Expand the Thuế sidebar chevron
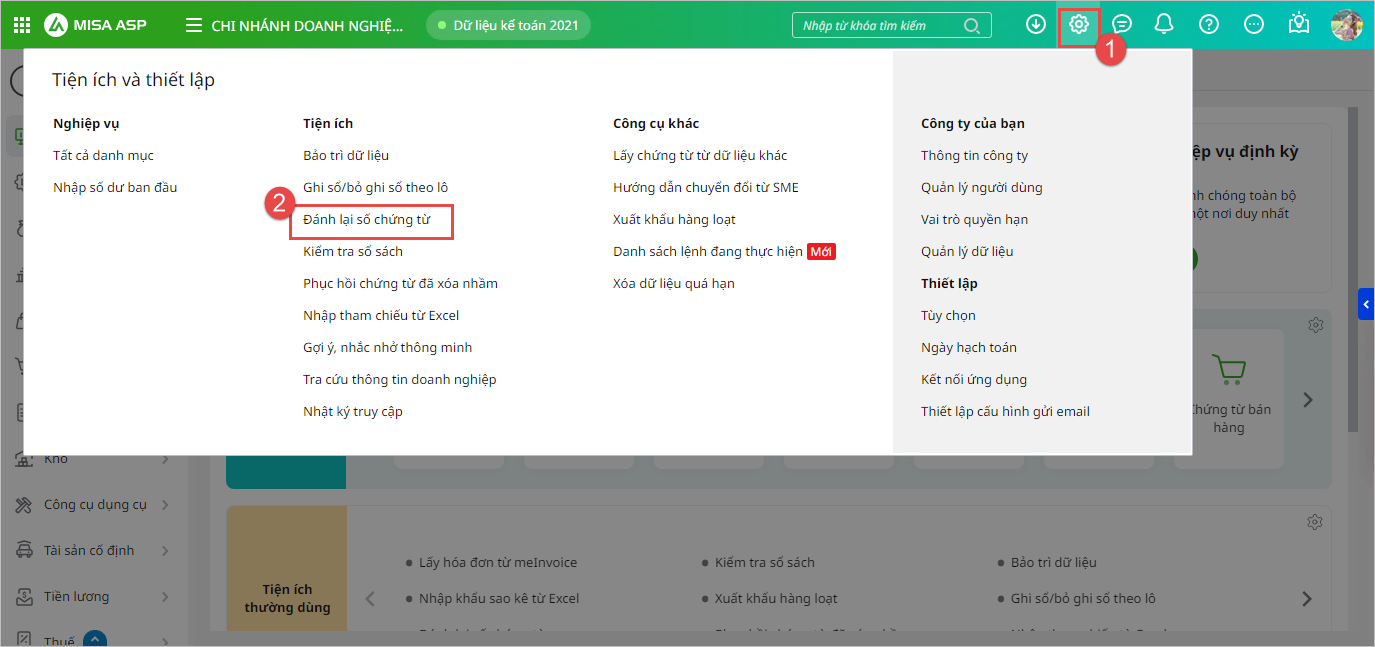Viewport: 1375px width, 647px height. tap(166, 641)
